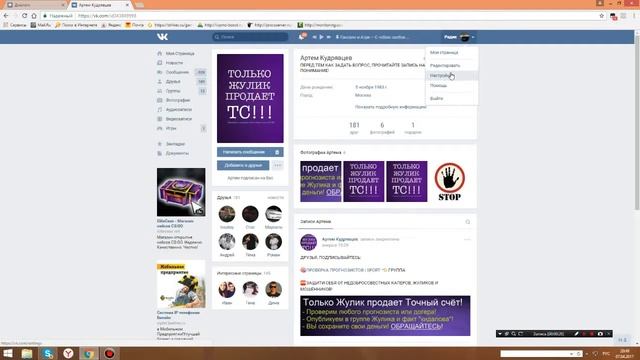This screenshot has width=640, height=360.
Task: Focus the VK search field
Action: pyautogui.click(x=250, y=37)
